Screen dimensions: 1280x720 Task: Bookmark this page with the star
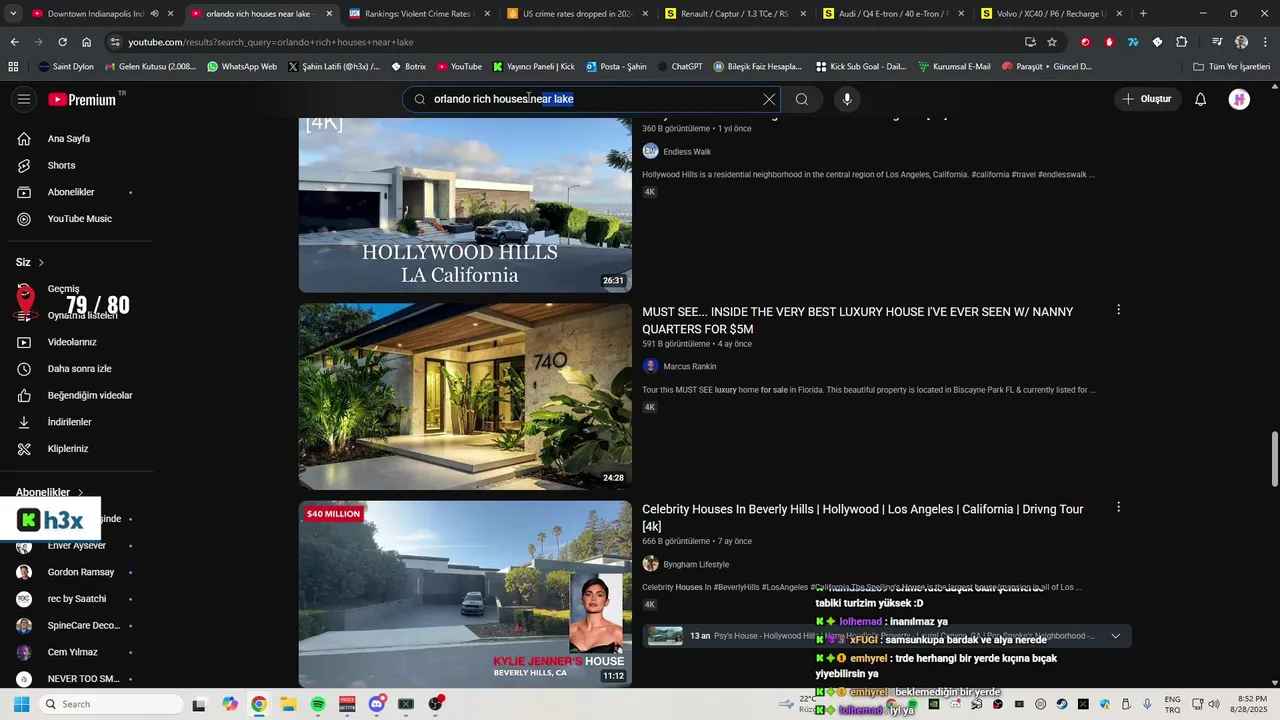tap(1052, 42)
